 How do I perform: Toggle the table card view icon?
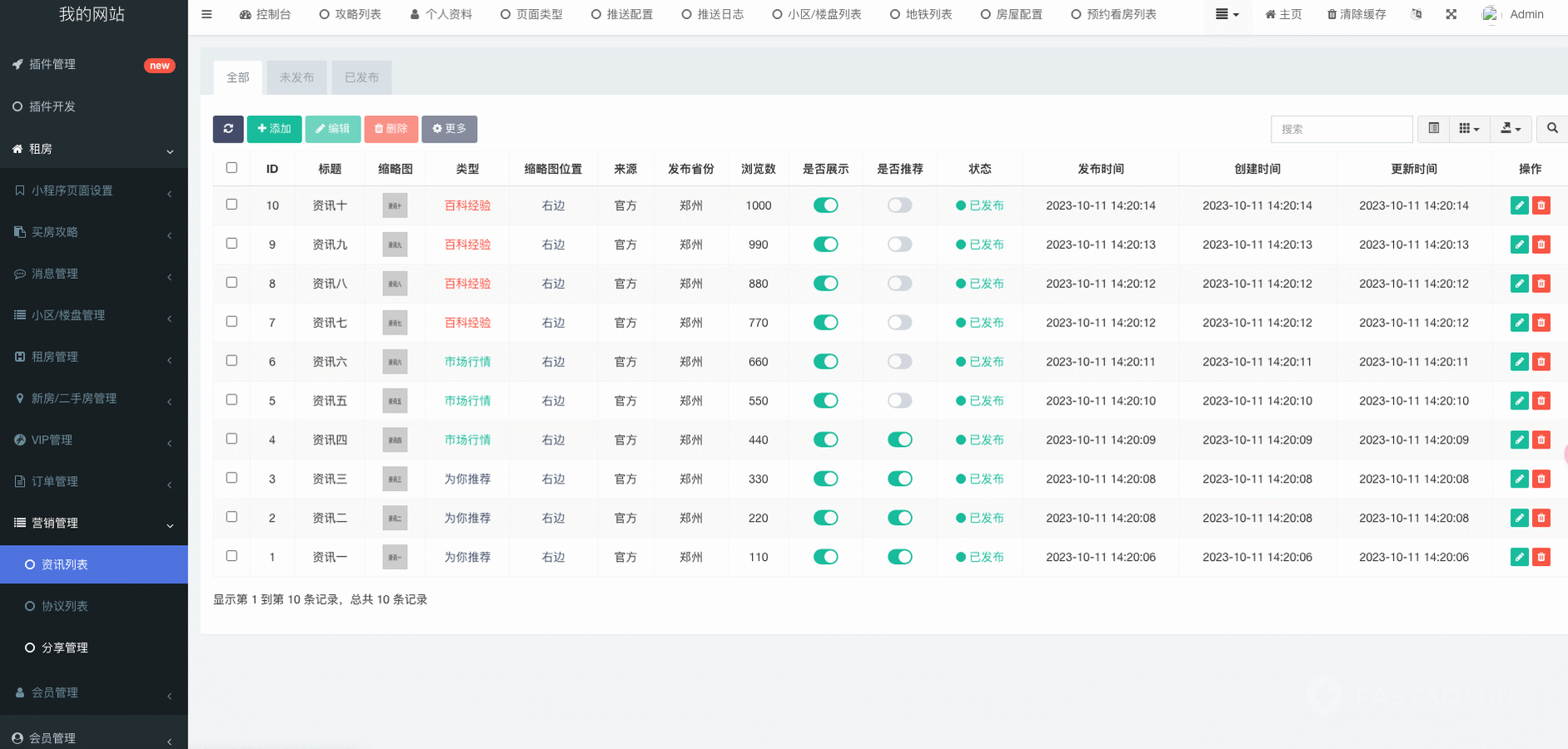(x=1433, y=129)
